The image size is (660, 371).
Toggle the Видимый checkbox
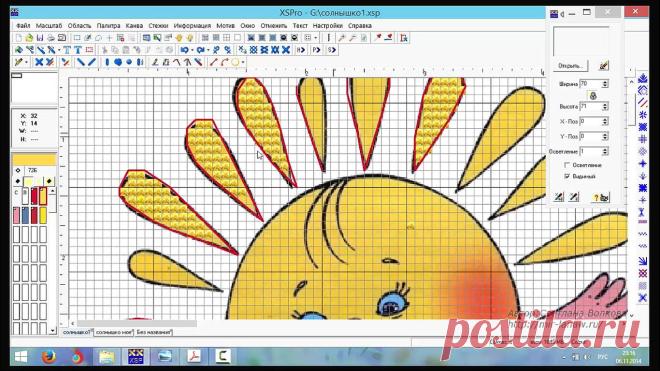pyautogui.click(x=567, y=176)
